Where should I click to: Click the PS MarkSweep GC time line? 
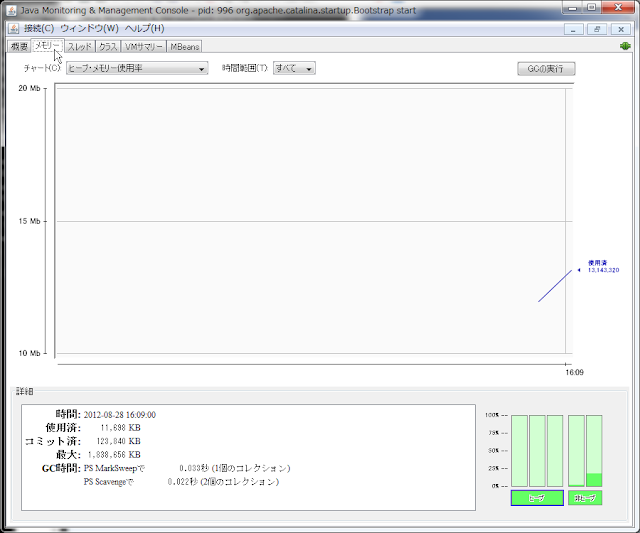pyautogui.click(x=187, y=469)
